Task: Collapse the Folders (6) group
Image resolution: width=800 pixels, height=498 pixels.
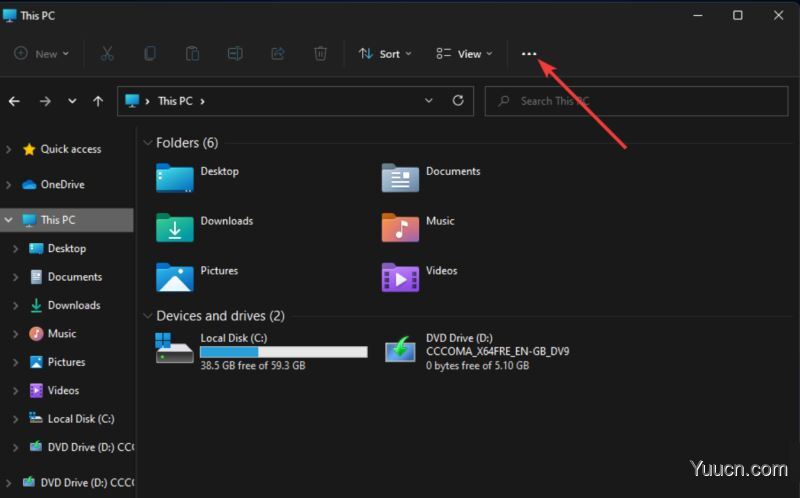Action: [148, 143]
